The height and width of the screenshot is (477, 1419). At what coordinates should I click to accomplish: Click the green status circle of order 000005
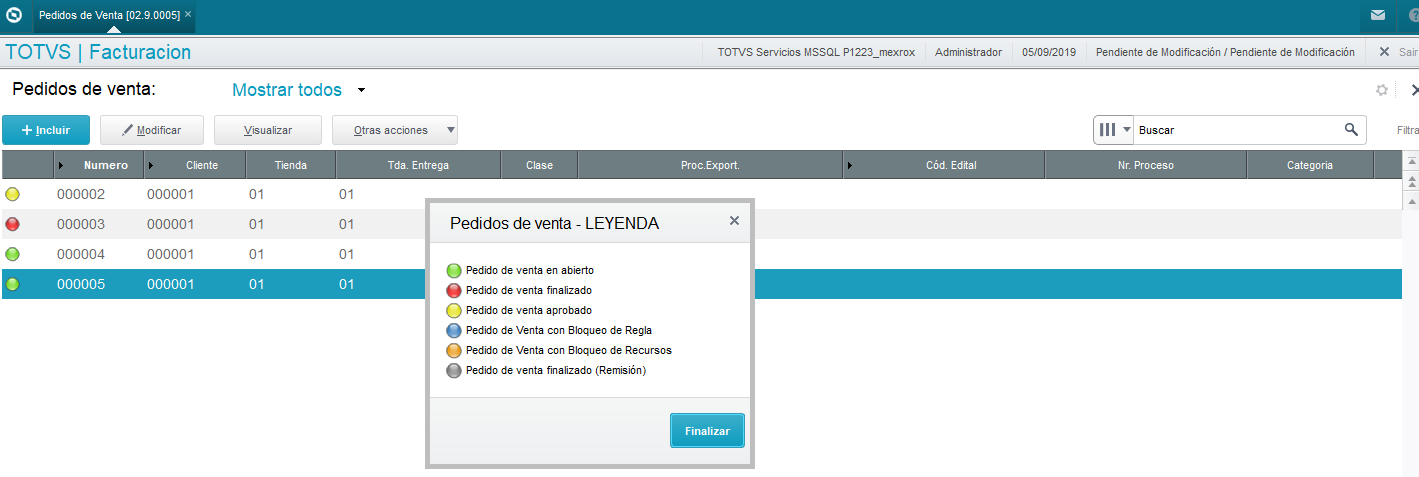tap(12, 284)
